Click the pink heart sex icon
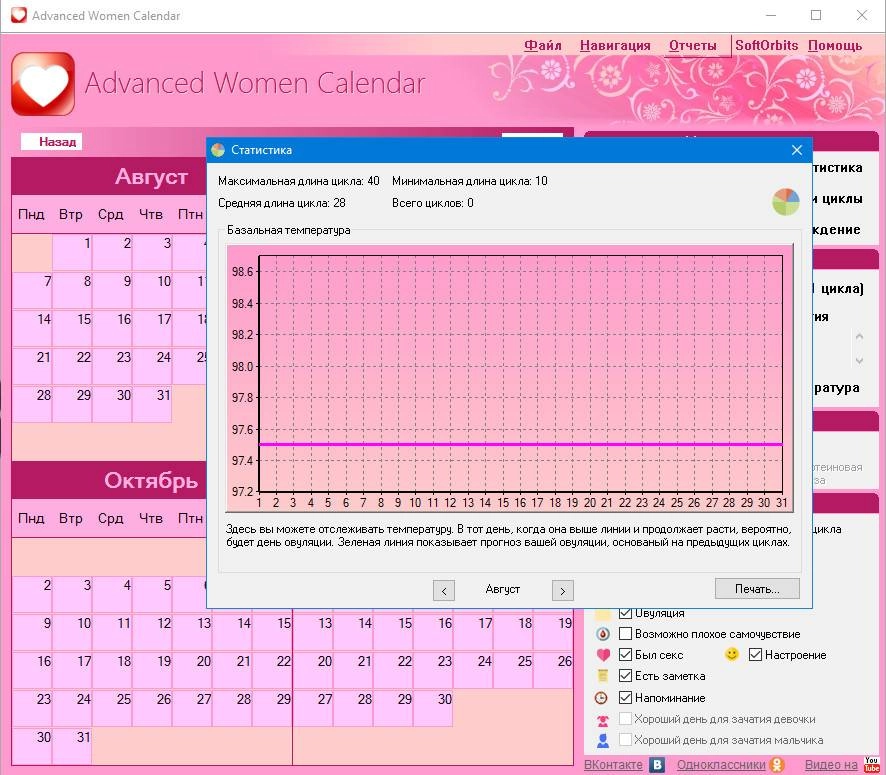 pos(603,655)
